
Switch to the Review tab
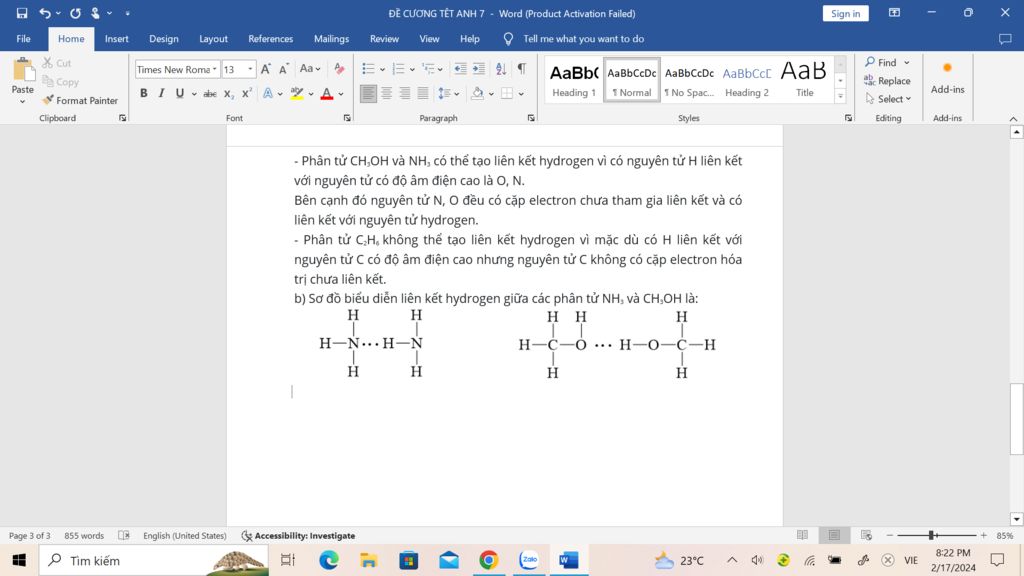[x=384, y=39]
